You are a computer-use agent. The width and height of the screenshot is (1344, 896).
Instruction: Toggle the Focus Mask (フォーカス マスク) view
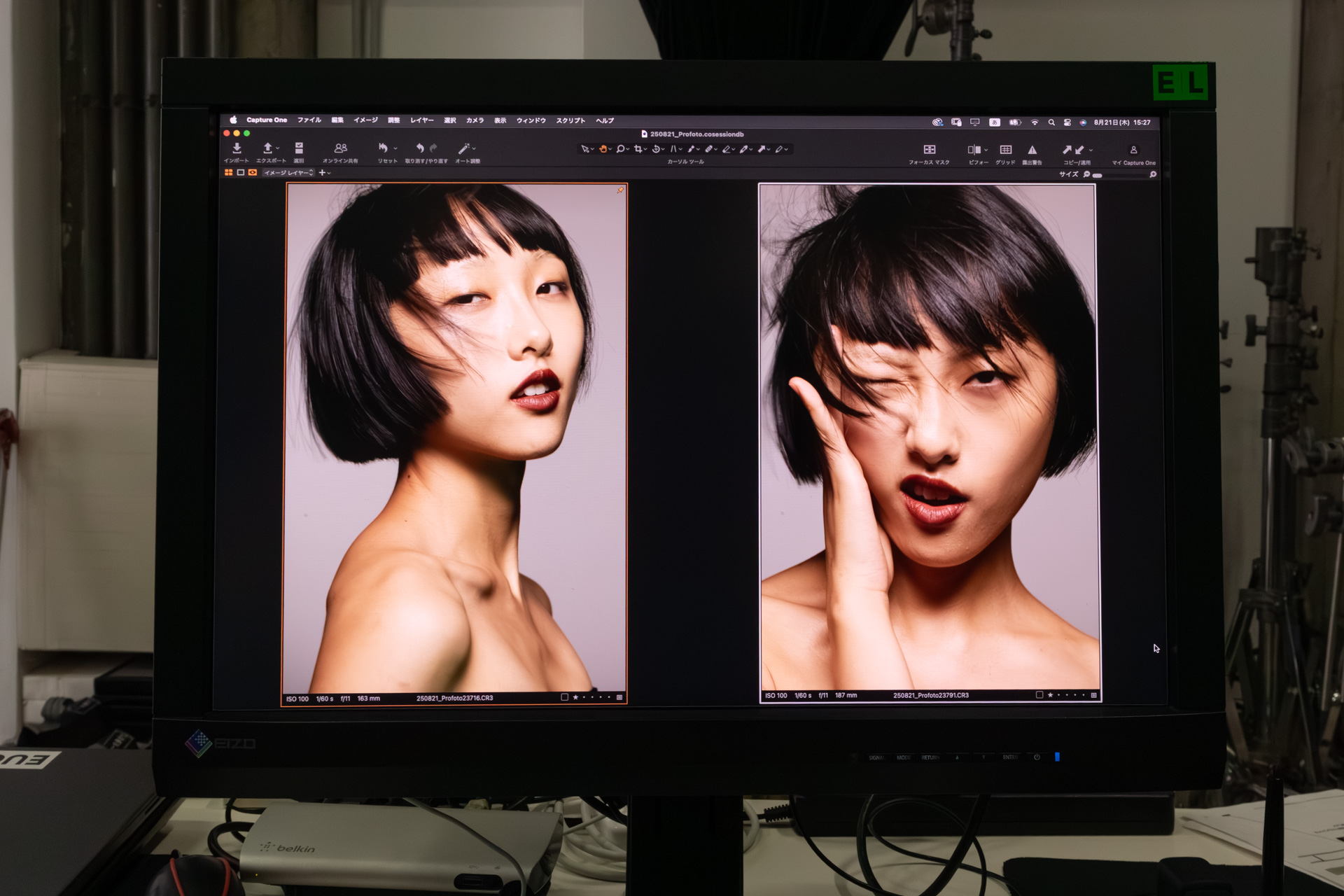(x=929, y=150)
